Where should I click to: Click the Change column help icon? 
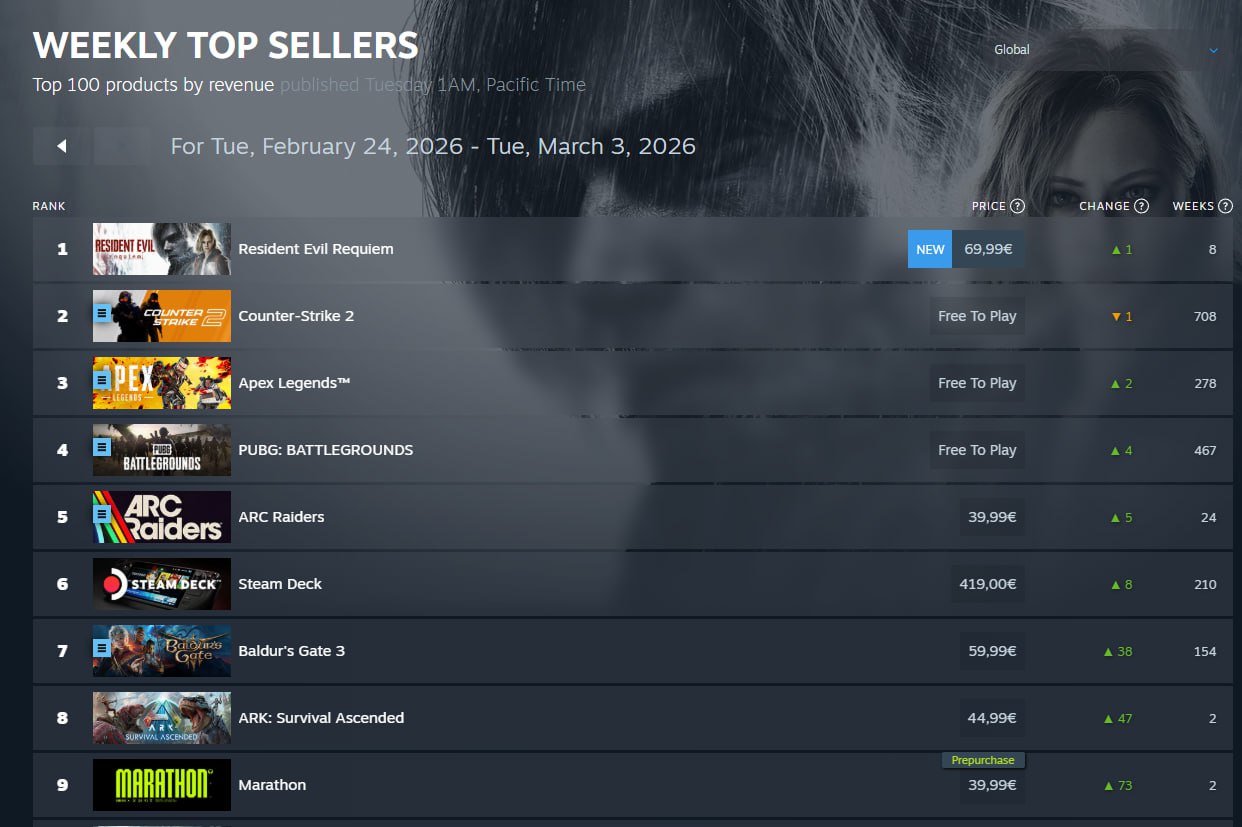[1141, 206]
